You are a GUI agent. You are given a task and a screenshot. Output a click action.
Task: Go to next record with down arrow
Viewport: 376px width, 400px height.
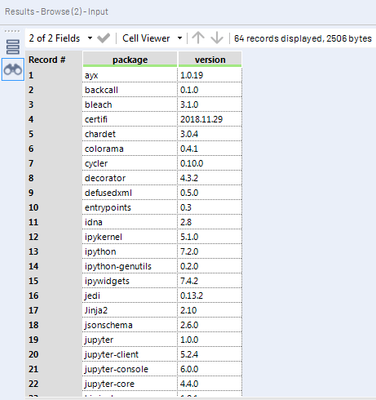point(217,38)
